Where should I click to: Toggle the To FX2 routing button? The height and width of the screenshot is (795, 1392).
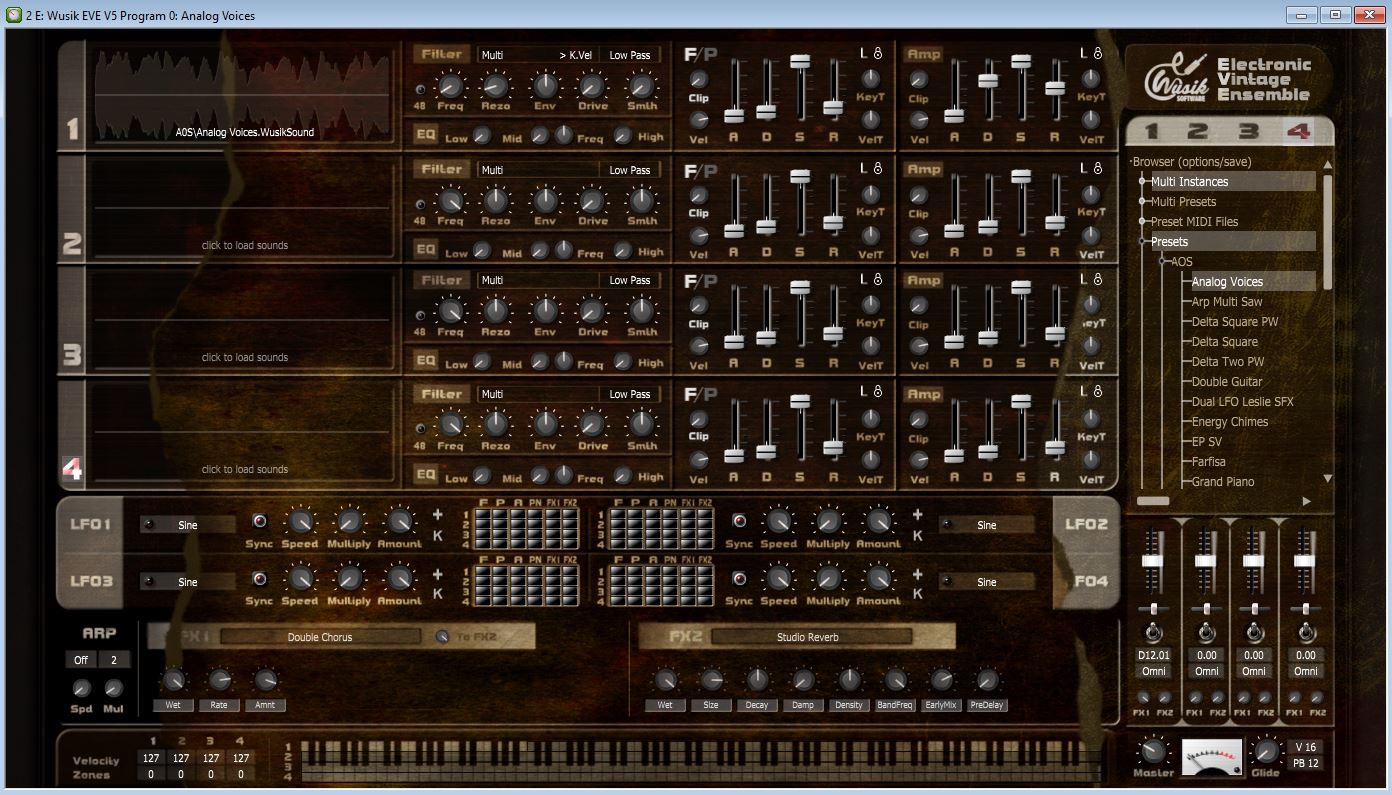[x=442, y=637]
